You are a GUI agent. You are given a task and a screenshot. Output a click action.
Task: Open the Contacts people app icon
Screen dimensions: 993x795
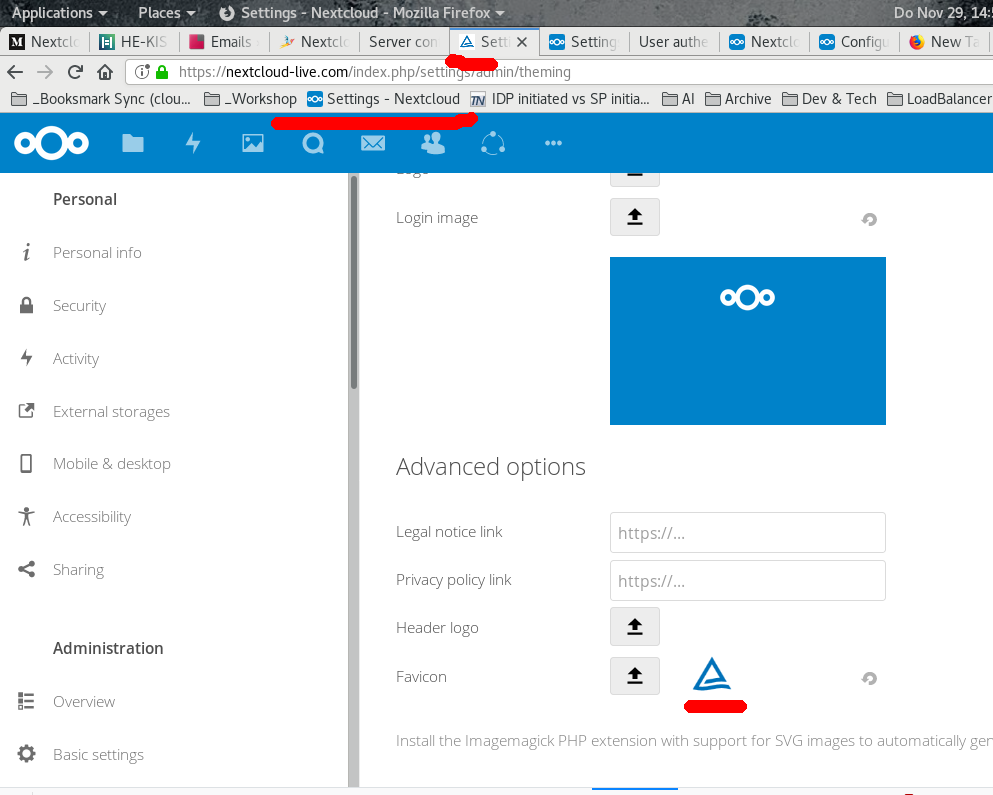coord(433,143)
